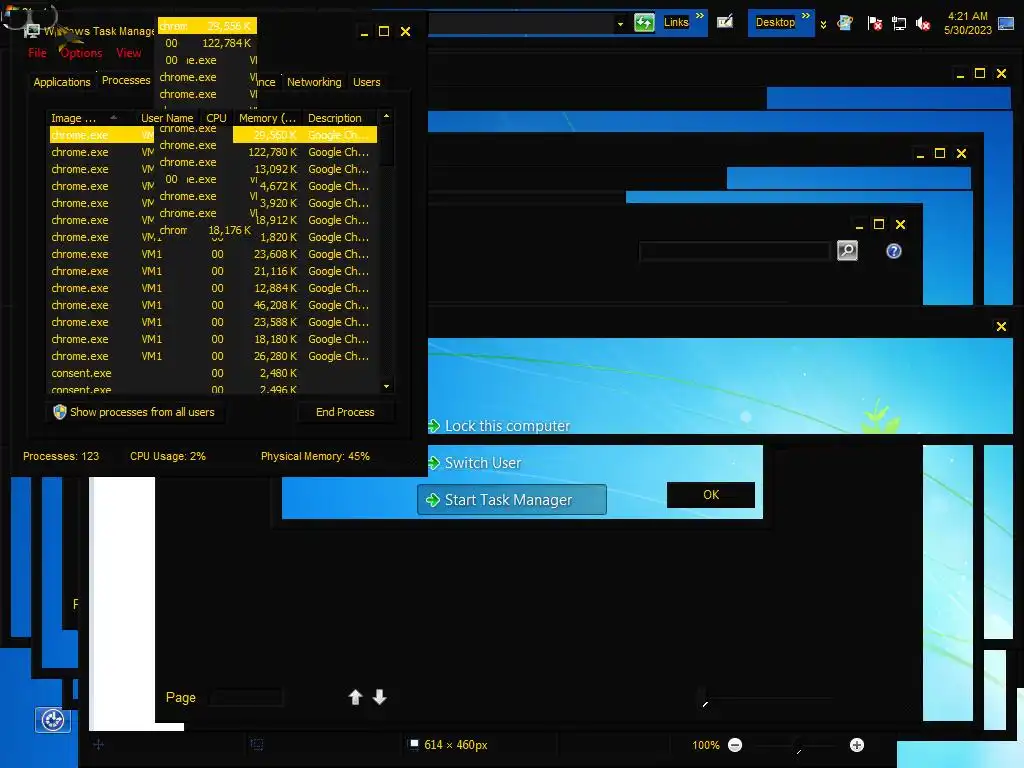Switch to the Applications tab
The width and height of the screenshot is (1024, 768).
click(x=62, y=82)
